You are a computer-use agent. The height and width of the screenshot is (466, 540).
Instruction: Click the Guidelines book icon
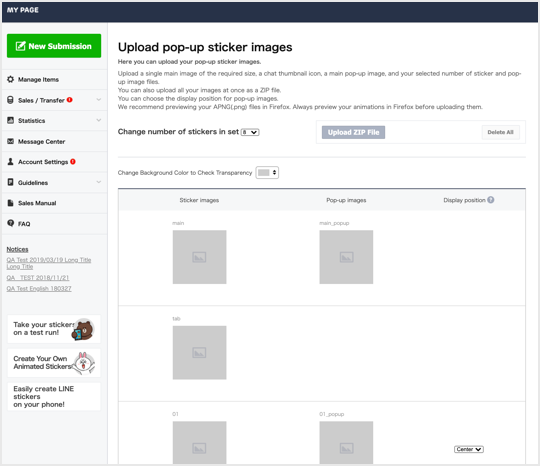click(10, 182)
